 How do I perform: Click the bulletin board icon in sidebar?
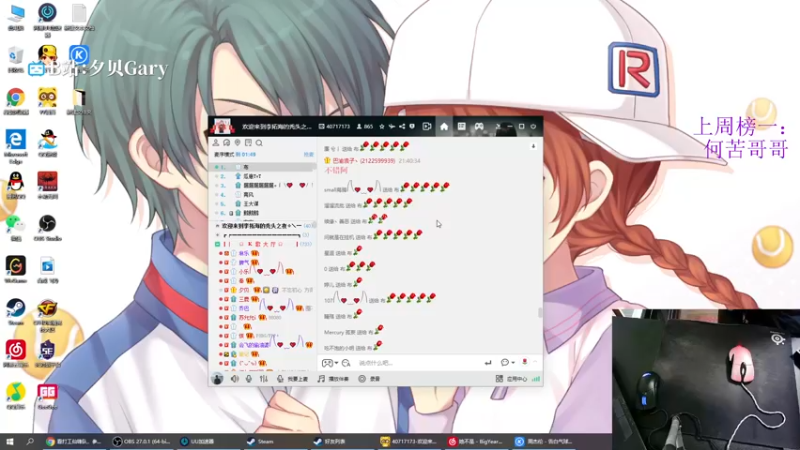(248, 143)
